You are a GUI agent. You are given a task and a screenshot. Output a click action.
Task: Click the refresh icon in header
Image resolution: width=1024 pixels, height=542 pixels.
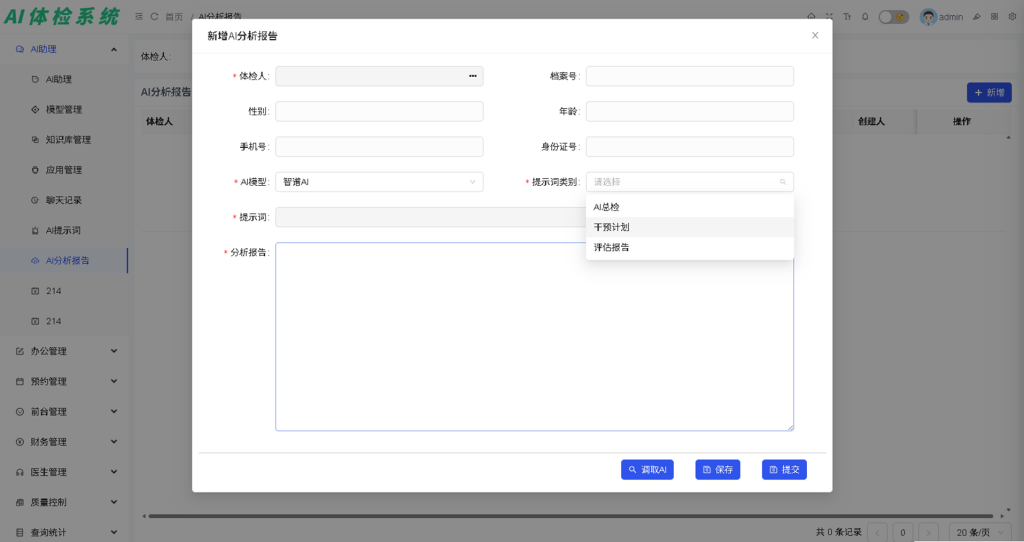pyautogui.click(x=154, y=17)
